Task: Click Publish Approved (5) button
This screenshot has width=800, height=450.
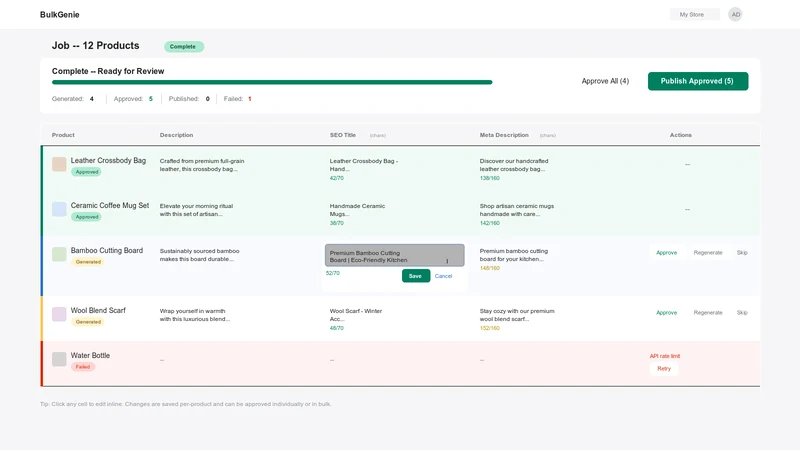Action: [x=697, y=81]
